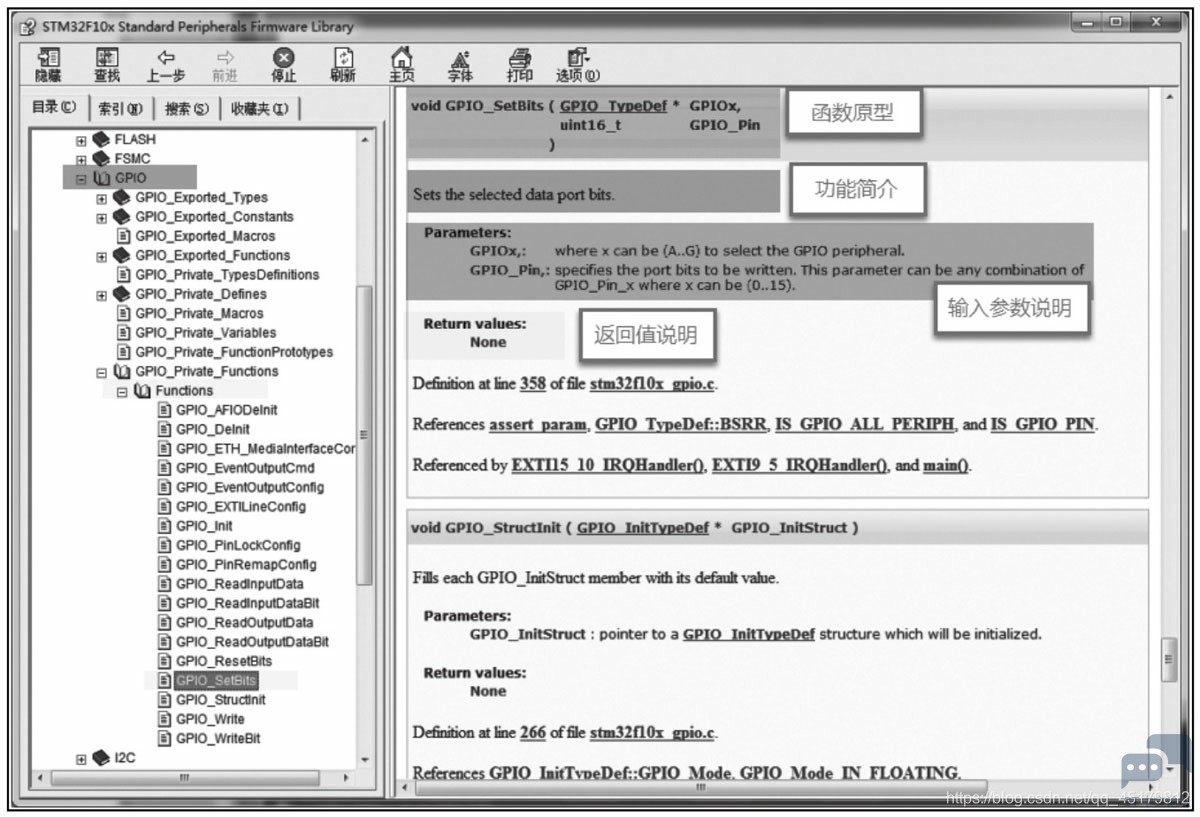The width and height of the screenshot is (1200, 817).
Task: Collapse the GPIO tree node
Action: point(81,179)
